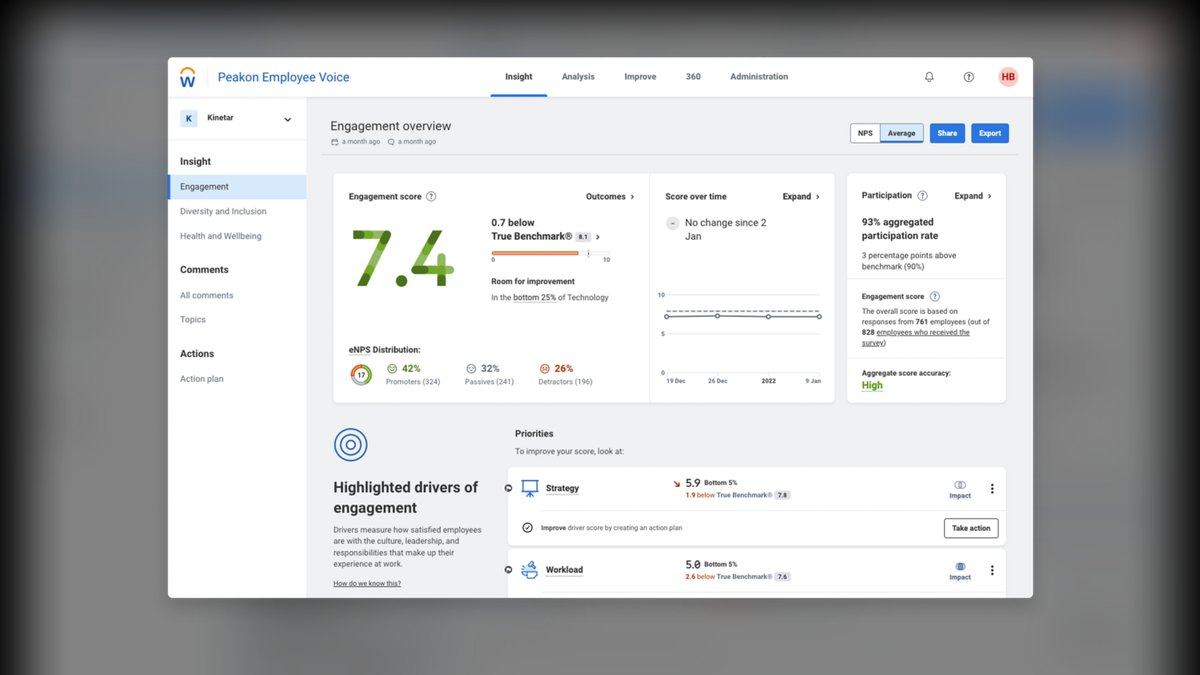Screen dimensions: 1200x675
Task: Click '93% aggregated participation rate' text
Action: coord(898,229)
